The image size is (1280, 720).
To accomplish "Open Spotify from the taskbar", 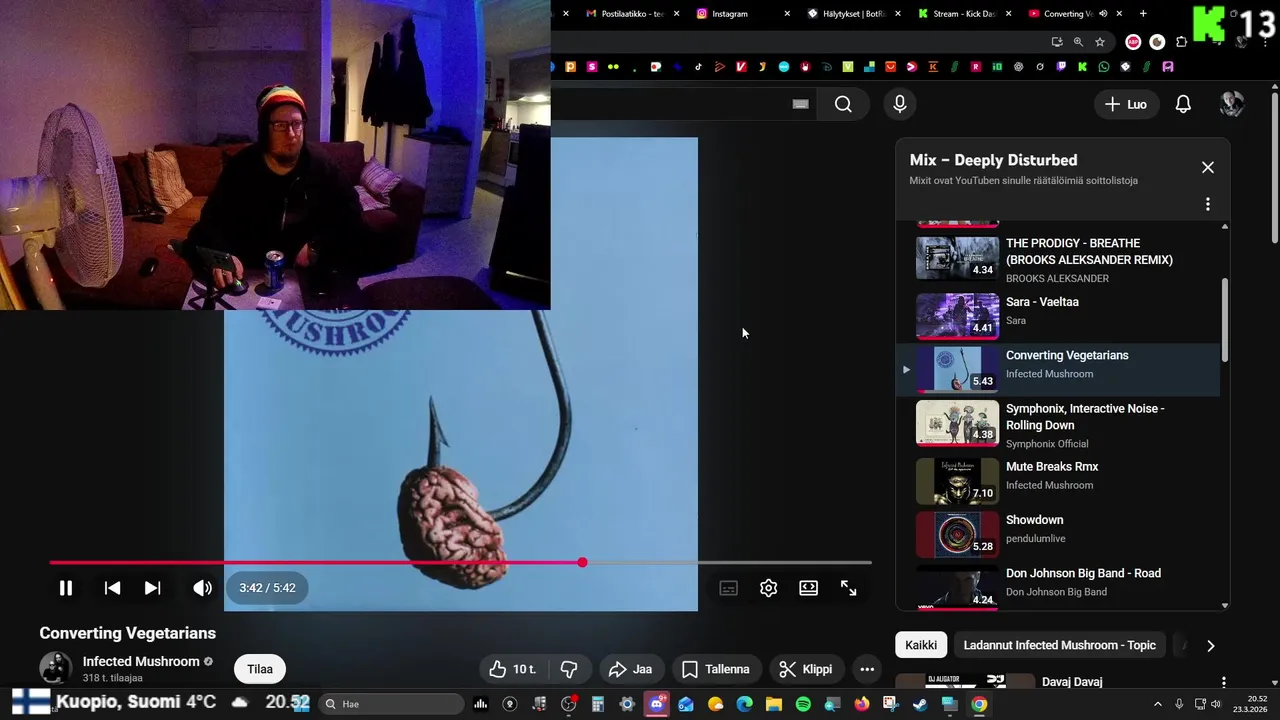I will pyautogui.click(x=803, y=704).
